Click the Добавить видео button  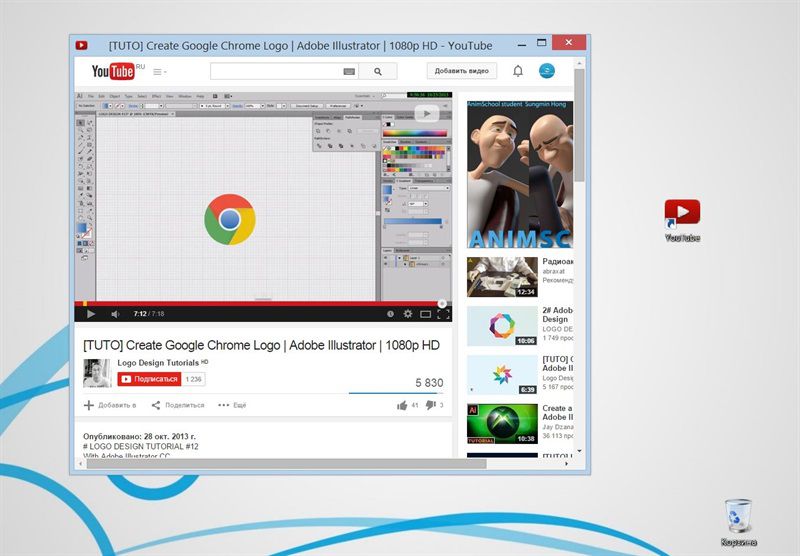pos(462,71)
